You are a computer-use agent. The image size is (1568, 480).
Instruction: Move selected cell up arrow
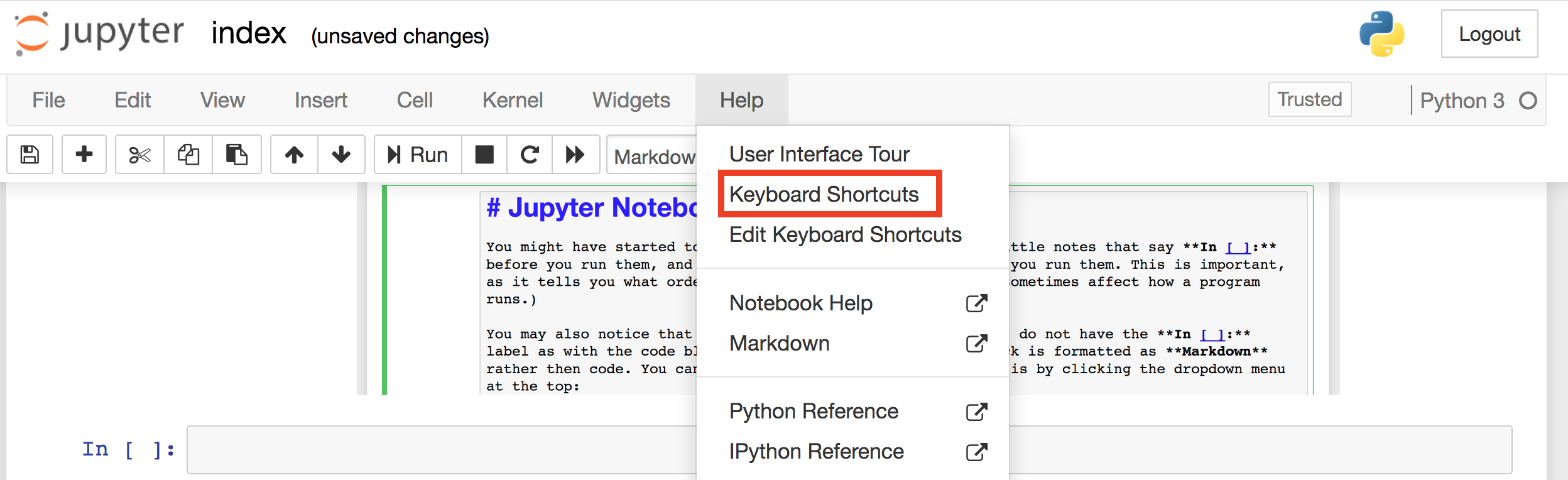[294, 155]
